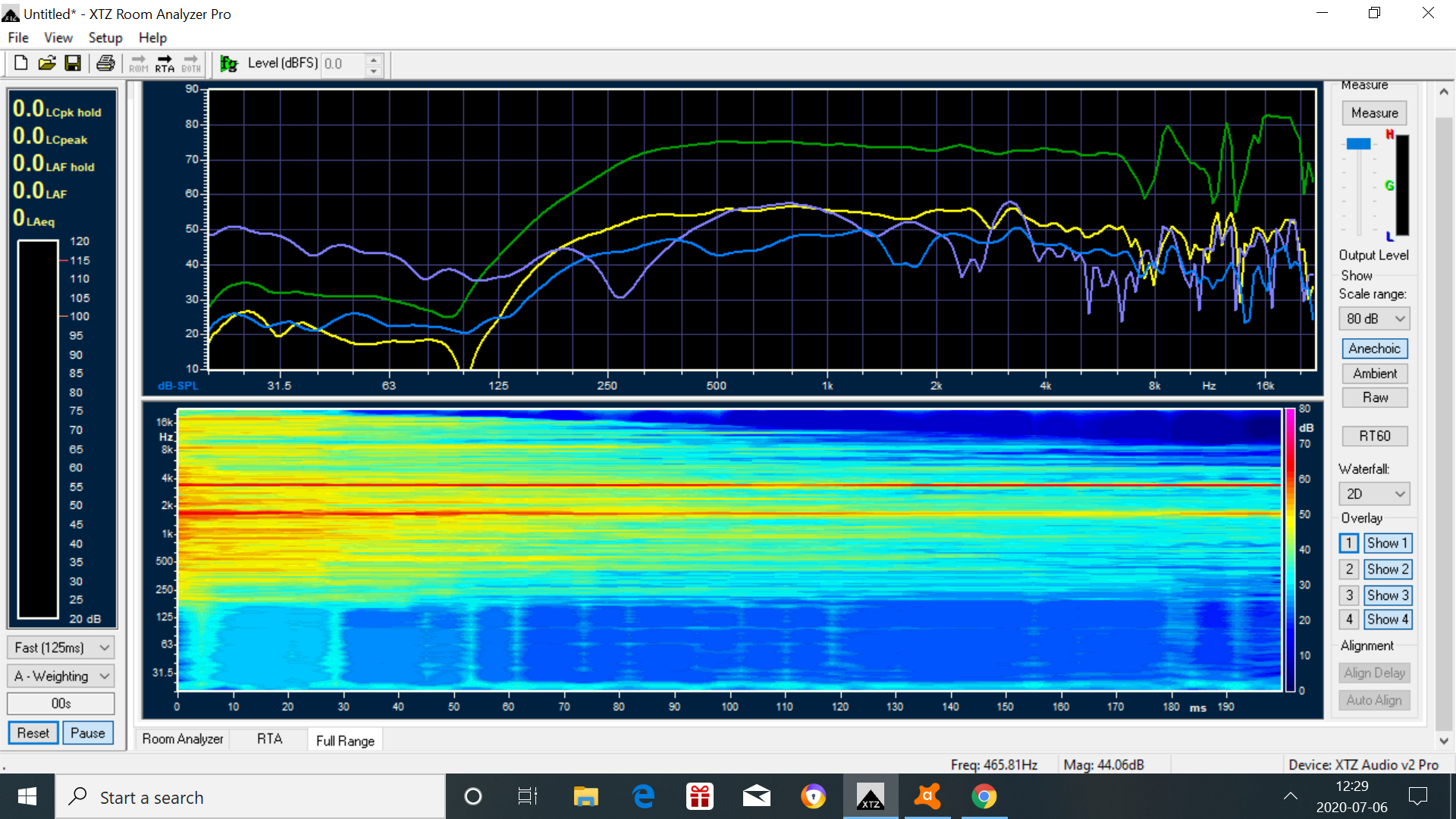This screenshot has width=1456, height=819.
Task: Toggle overlay slot 4
Action: click(x=1349, y=620)
